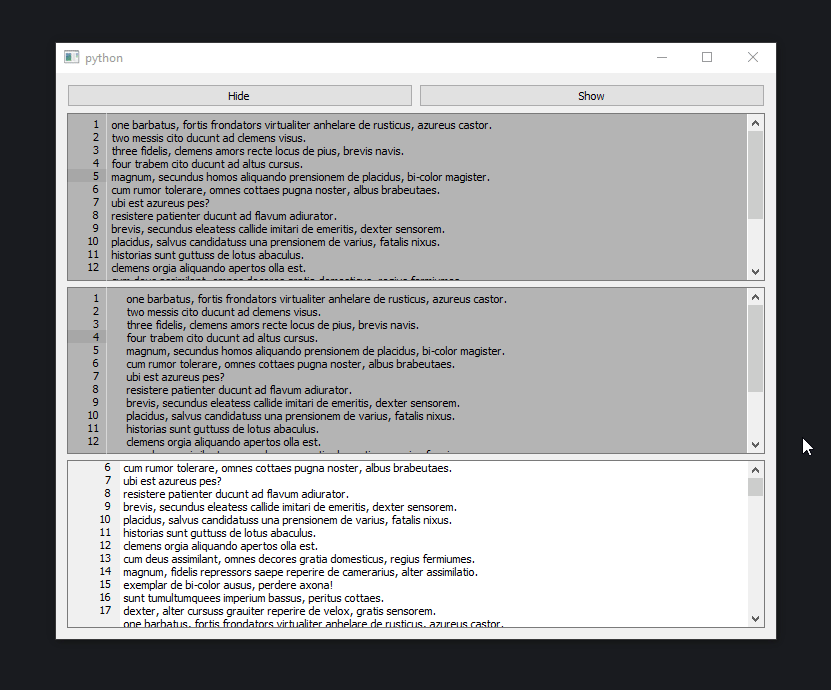
Task: Click 'cum rumor tolerare' line in middle editor
Action: click(290, 364)
